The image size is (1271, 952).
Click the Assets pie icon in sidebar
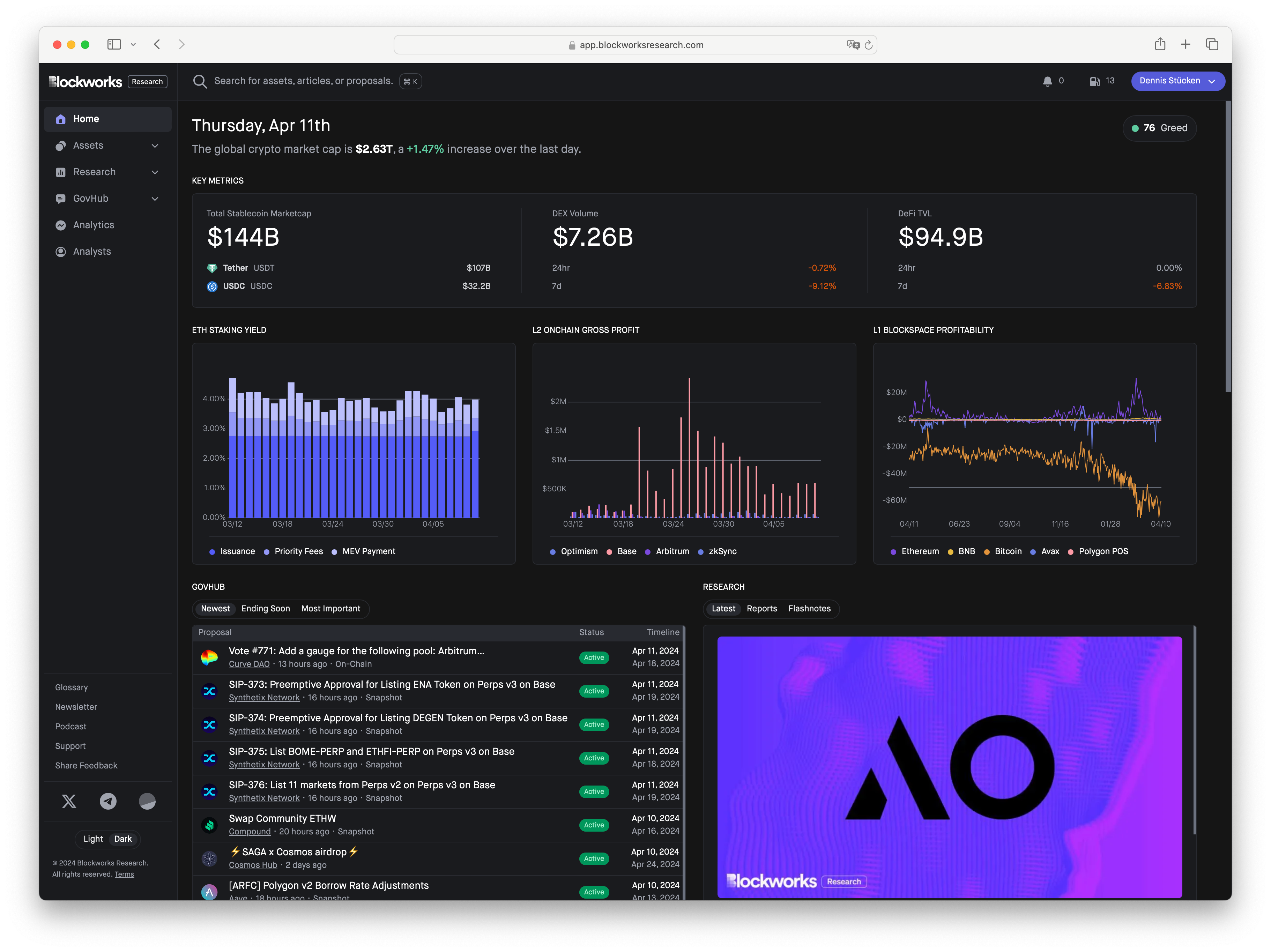pos(60,146)
